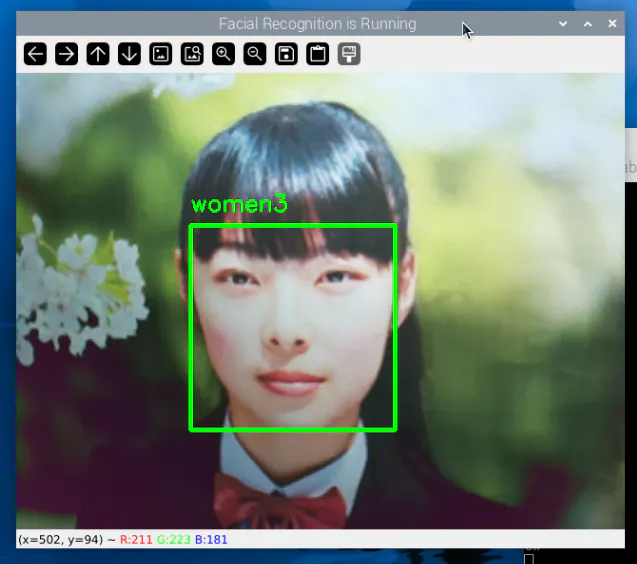
Task: Click the pan left arrow icon
Action: (x=35, y=54)
